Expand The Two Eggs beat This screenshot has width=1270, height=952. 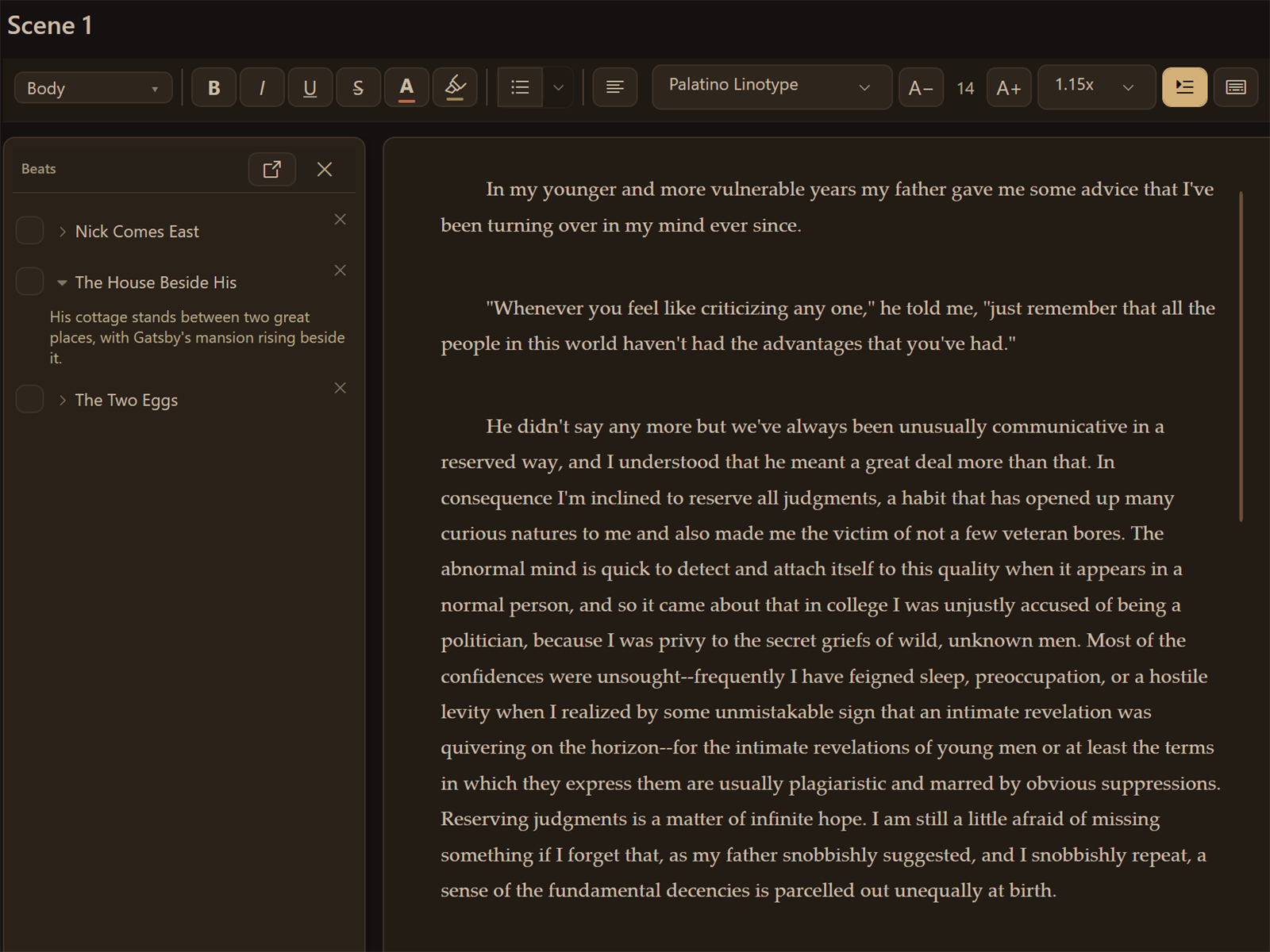[x=63, y=401]
